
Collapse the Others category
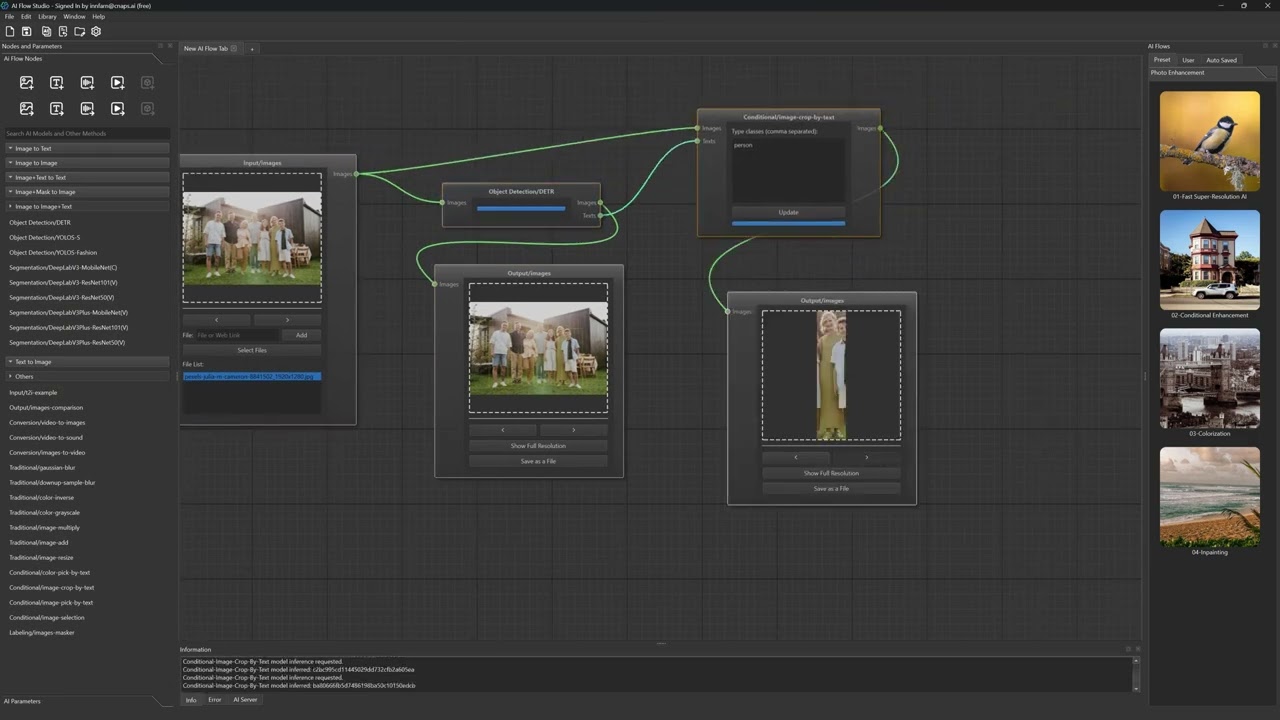(x=87, y=376)
